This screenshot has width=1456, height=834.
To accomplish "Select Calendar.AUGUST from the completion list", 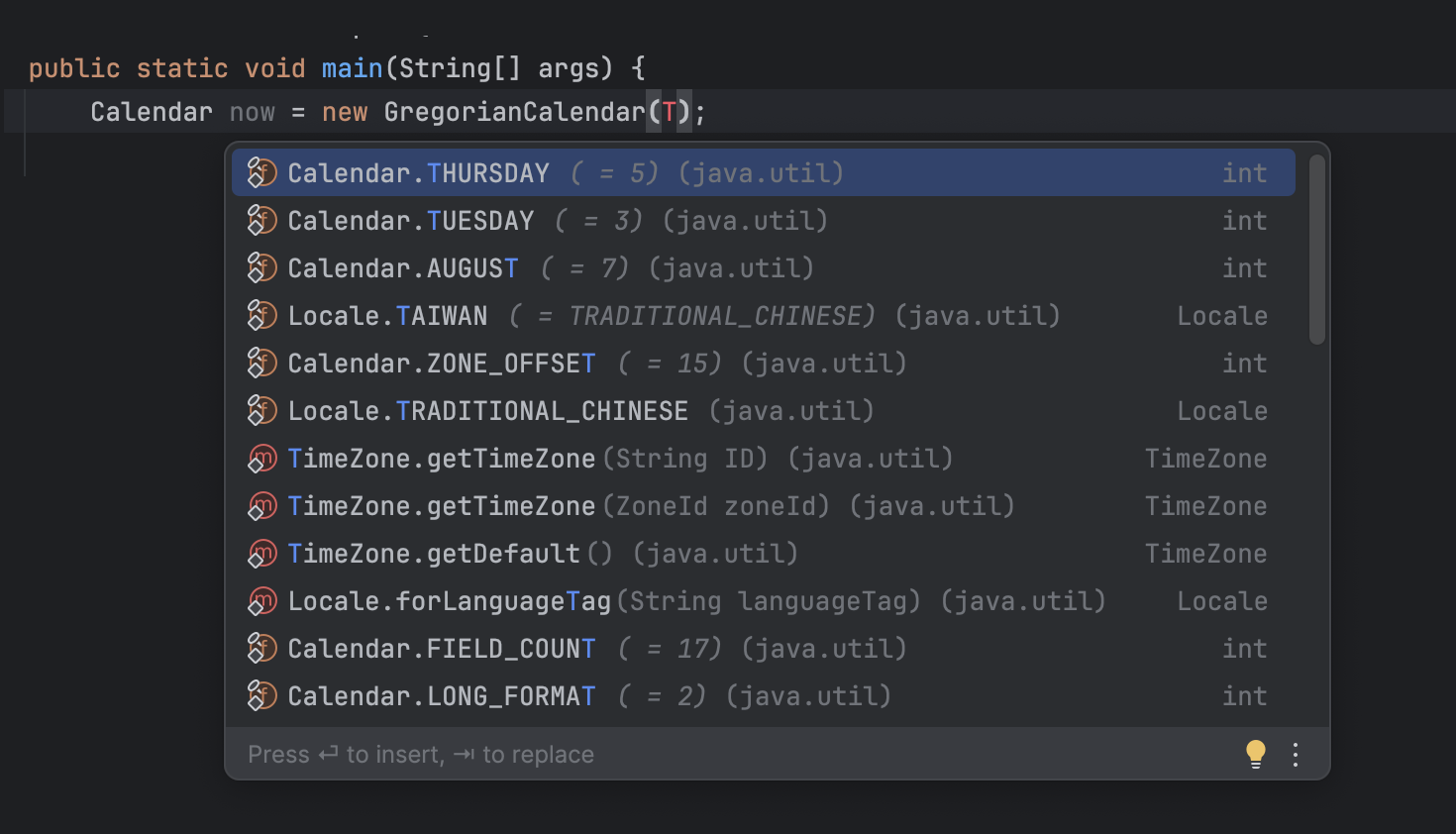I will 402,267.
